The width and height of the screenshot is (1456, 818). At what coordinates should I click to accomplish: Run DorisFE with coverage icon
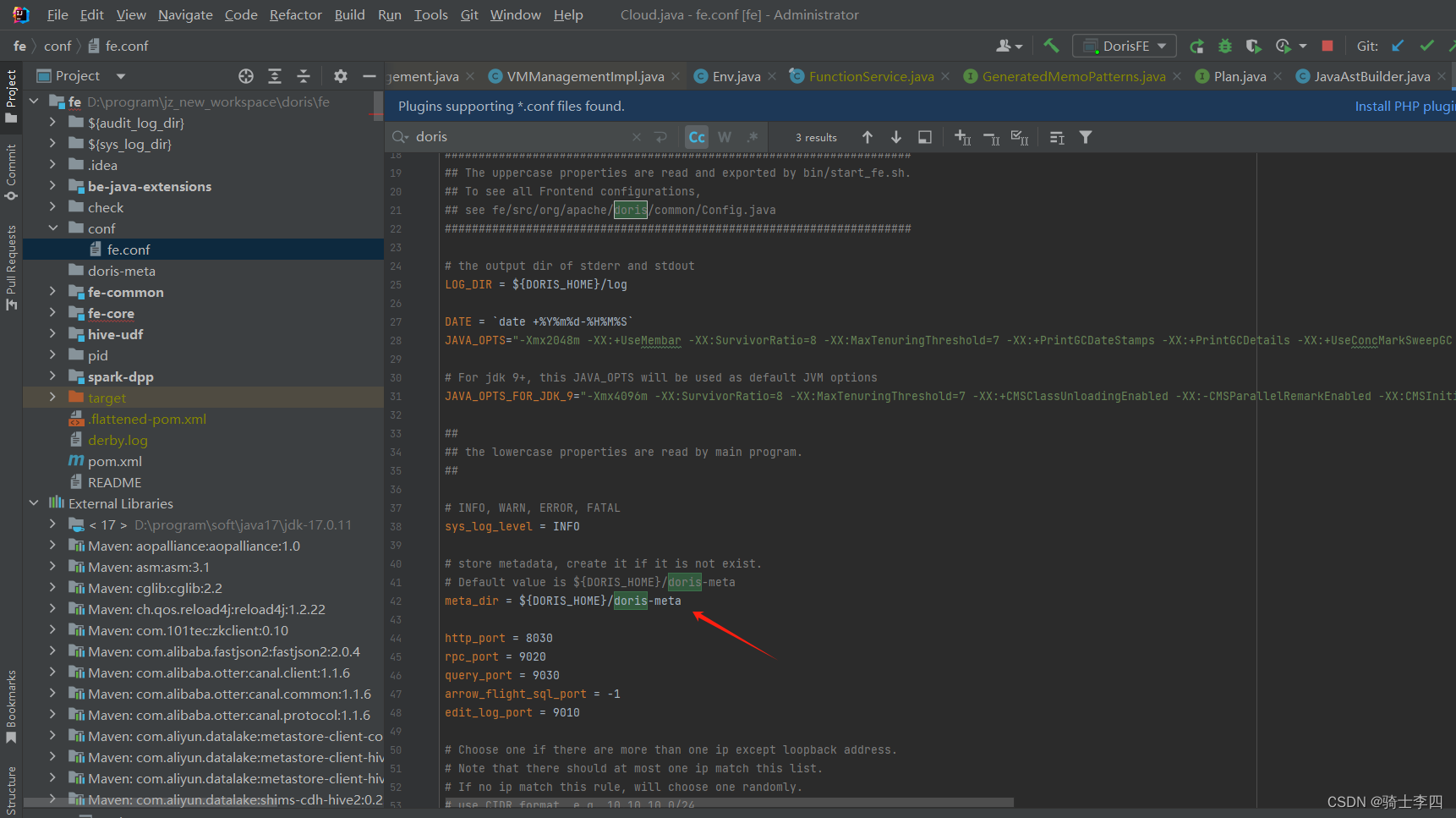tap(1254, 46)
